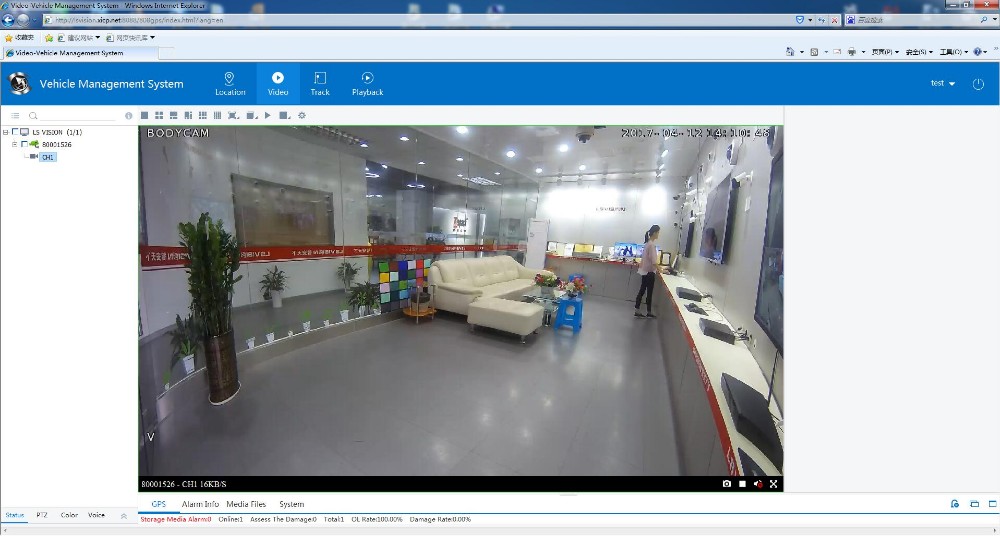Select layout with one wide and two small panes
Viewport: 1000px width, 536px height.
coord(173,115)
